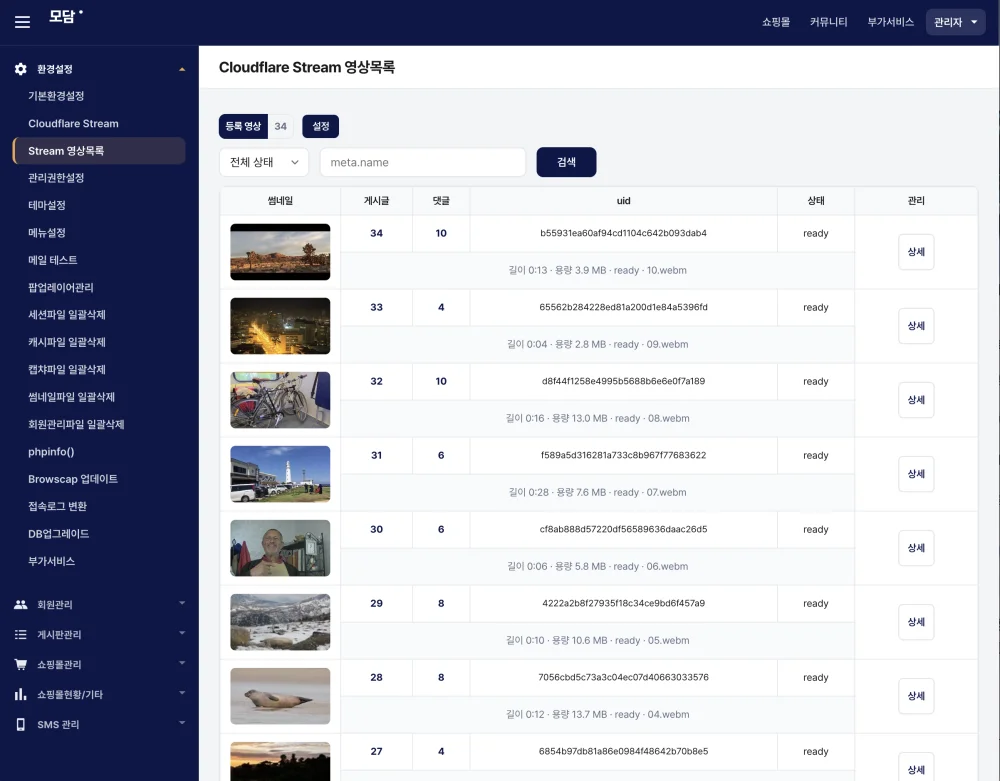Open 테마설정 in the sidebar
Screen dimensions: 1000x781
click(47, 205)
